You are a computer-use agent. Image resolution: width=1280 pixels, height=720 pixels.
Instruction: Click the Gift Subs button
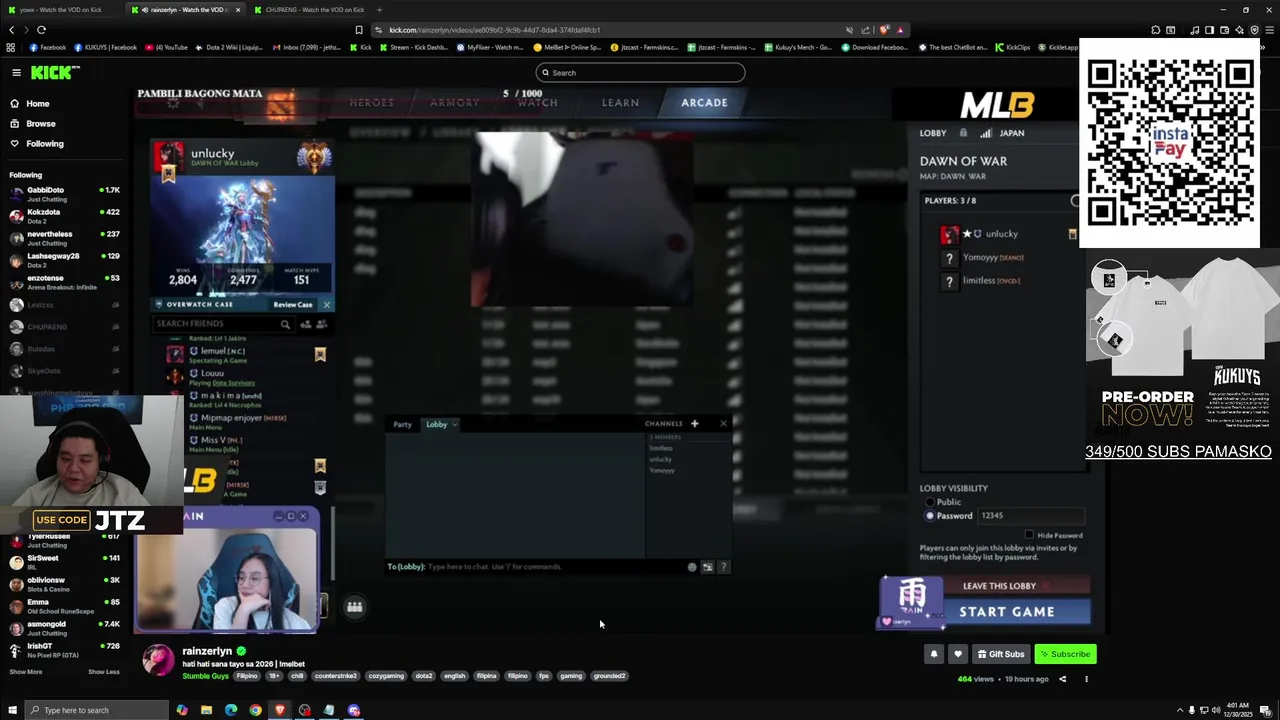point(1001,654)
